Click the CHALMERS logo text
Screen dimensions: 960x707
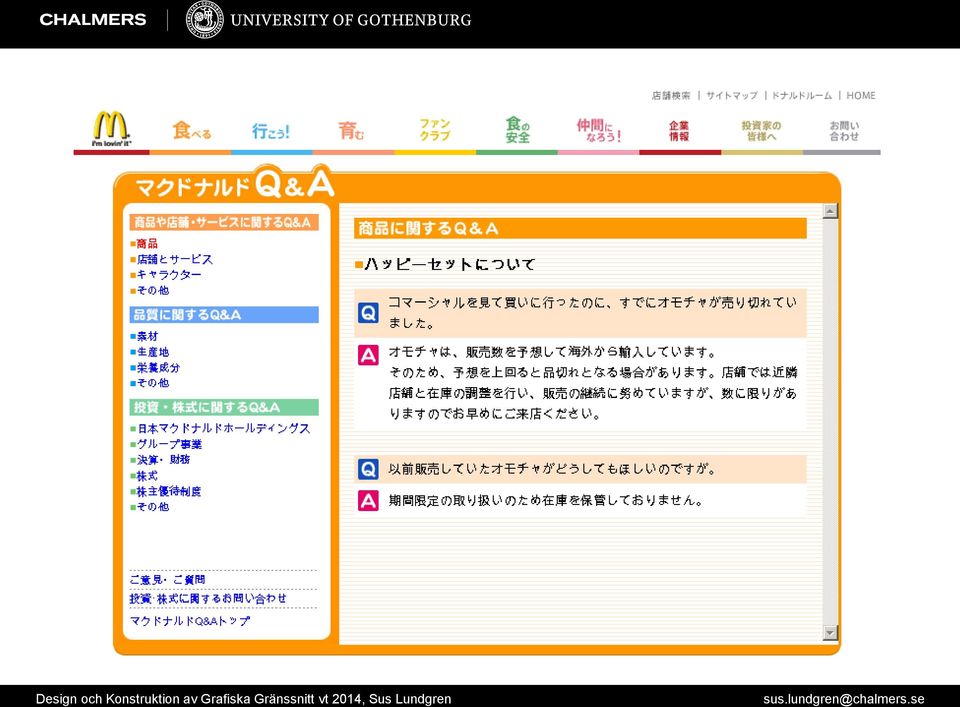(x=93, y=20)
